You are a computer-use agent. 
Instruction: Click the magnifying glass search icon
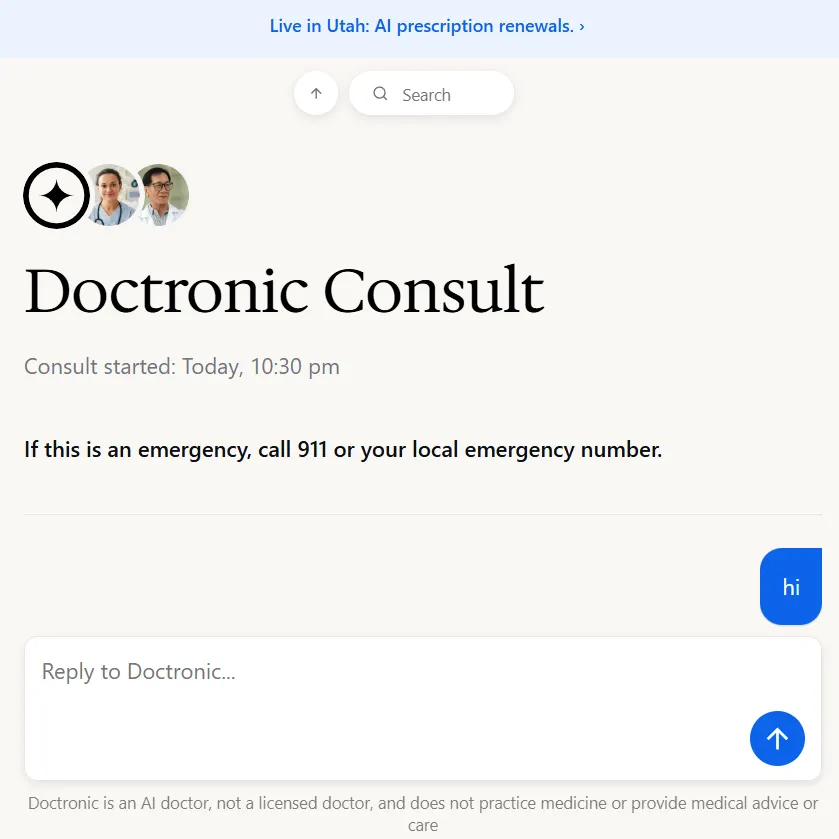coord(380,93)
